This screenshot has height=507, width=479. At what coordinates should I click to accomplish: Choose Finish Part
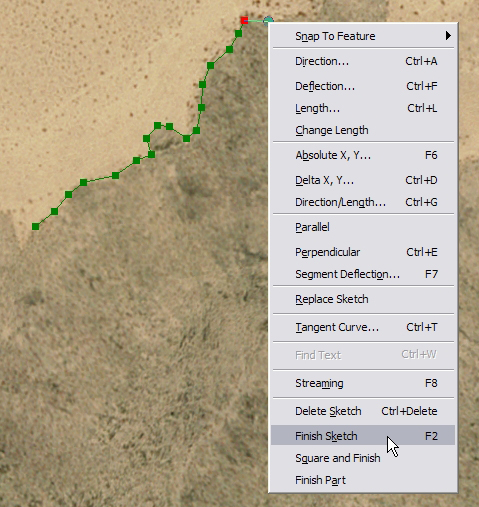363,480
